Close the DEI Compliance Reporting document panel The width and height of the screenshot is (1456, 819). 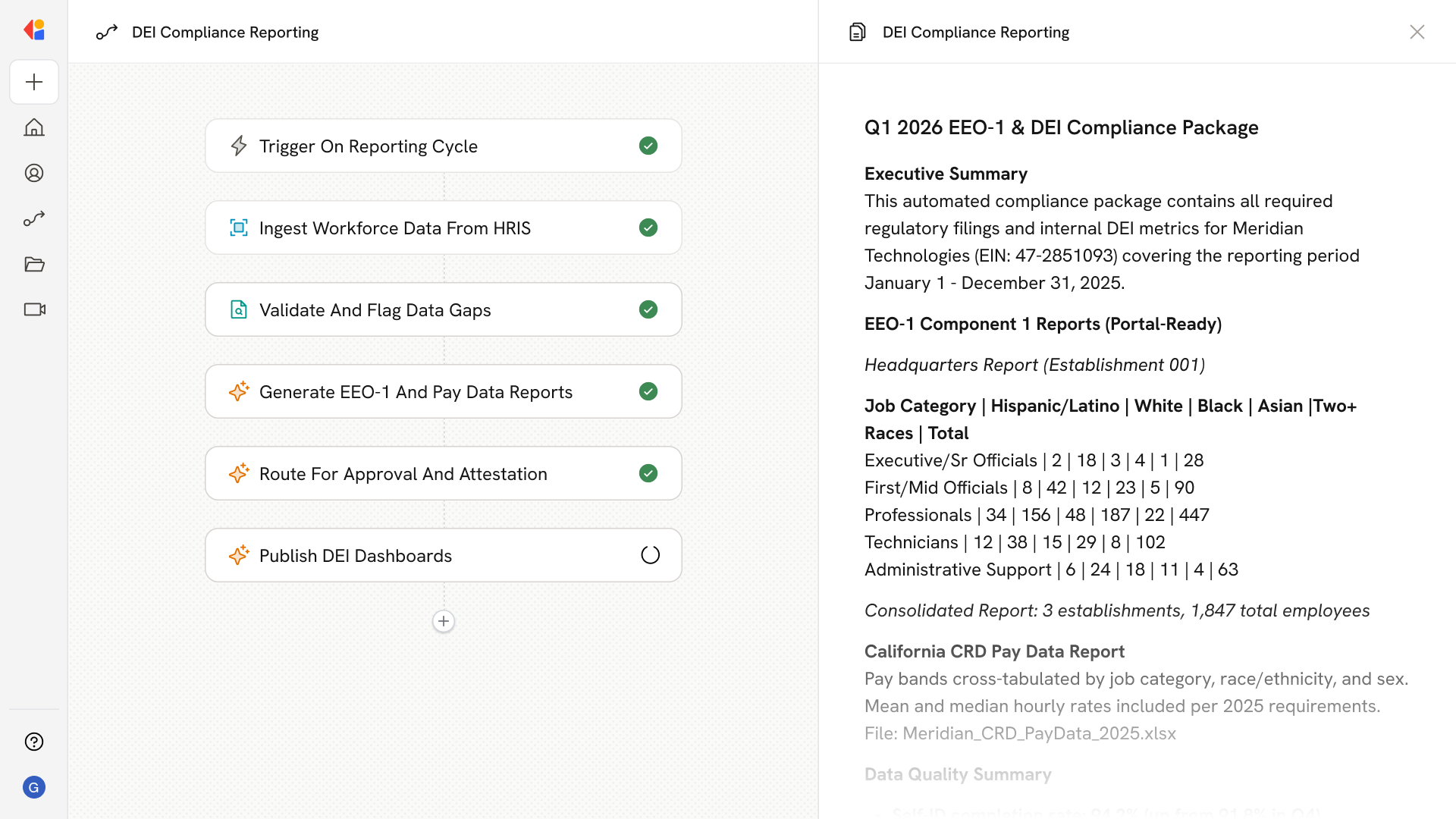1417,32
